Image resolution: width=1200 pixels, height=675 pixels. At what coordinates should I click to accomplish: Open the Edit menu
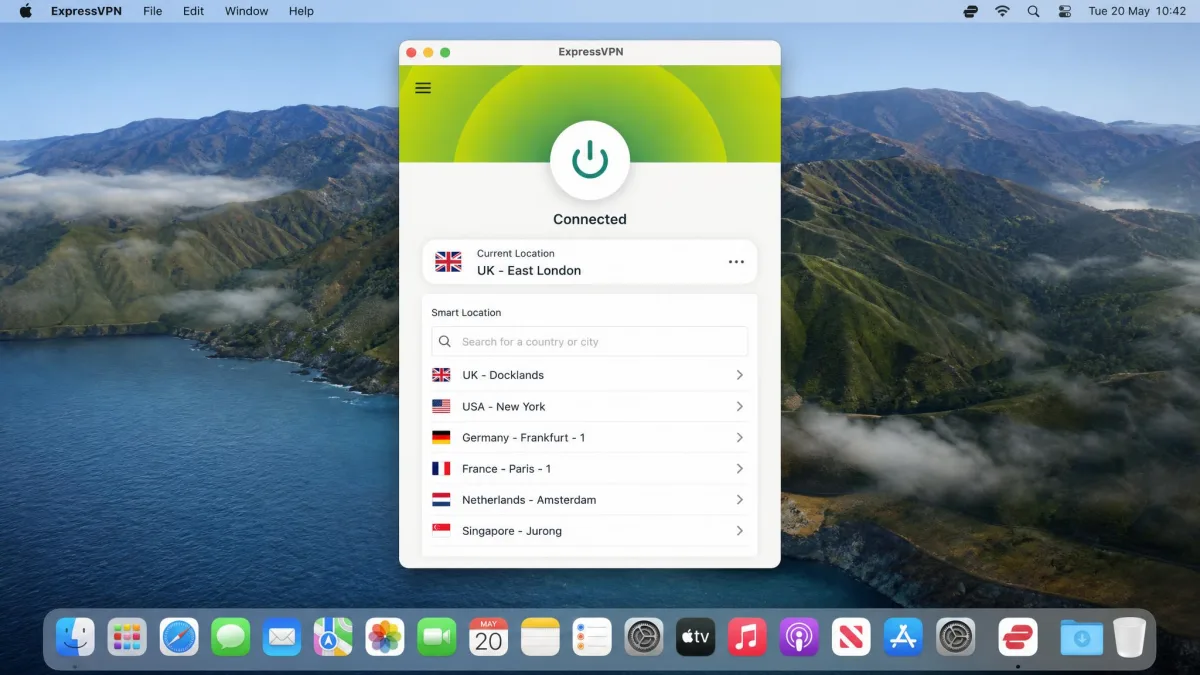[193, 11]
